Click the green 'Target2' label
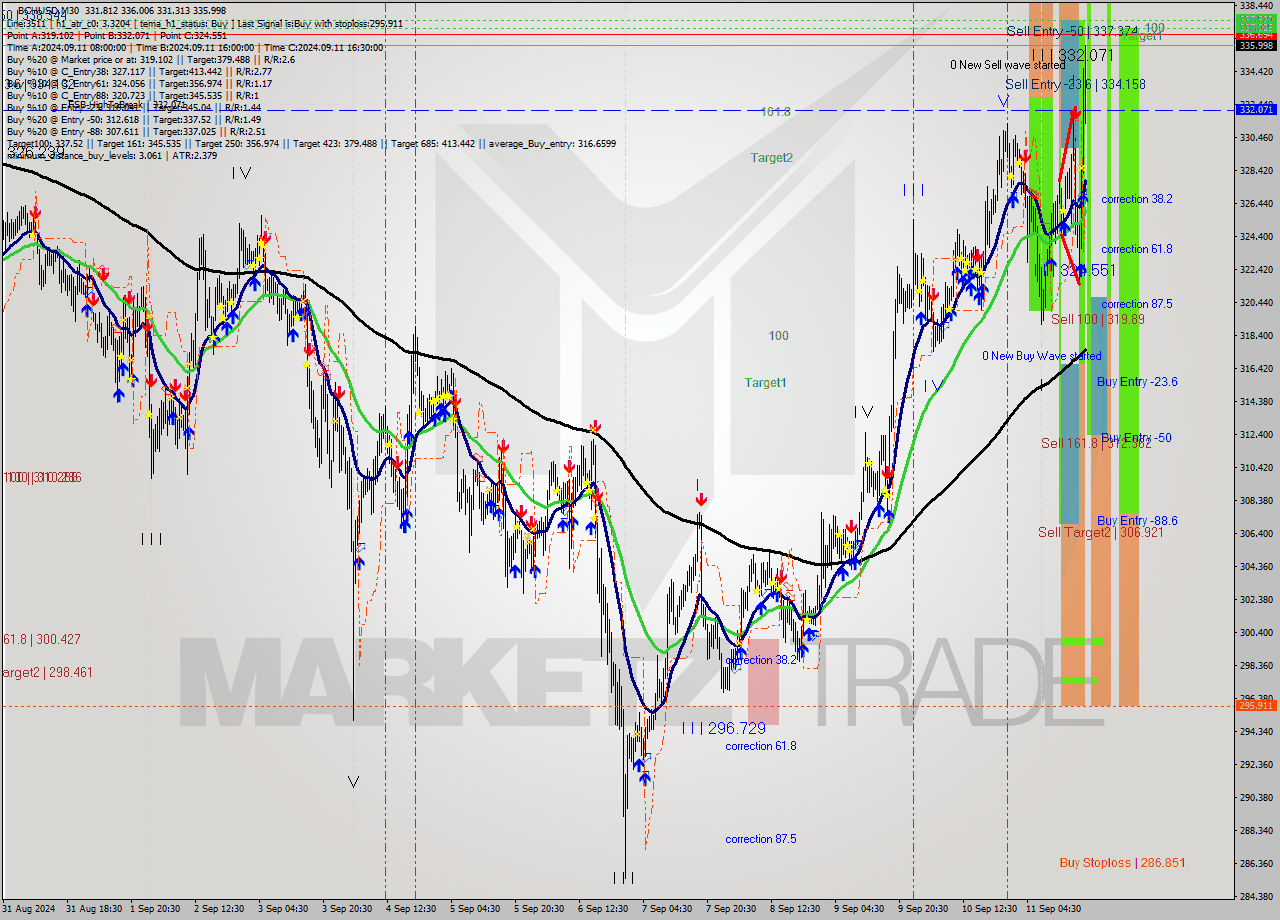This screenshot has height=920, width=1280. point(772,157)
